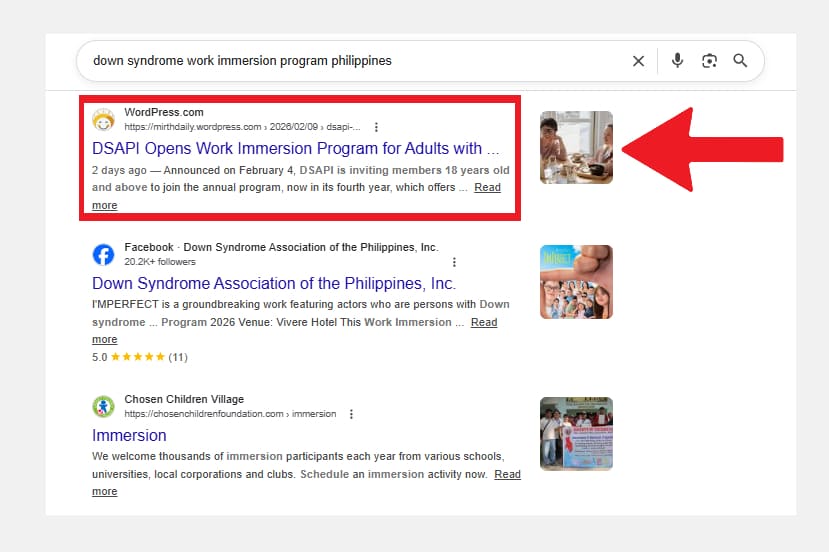The width and height of the screenshot is (829, 552).
Task: Expand Read more on the Facebook snippet
Action: click(483, 322)
